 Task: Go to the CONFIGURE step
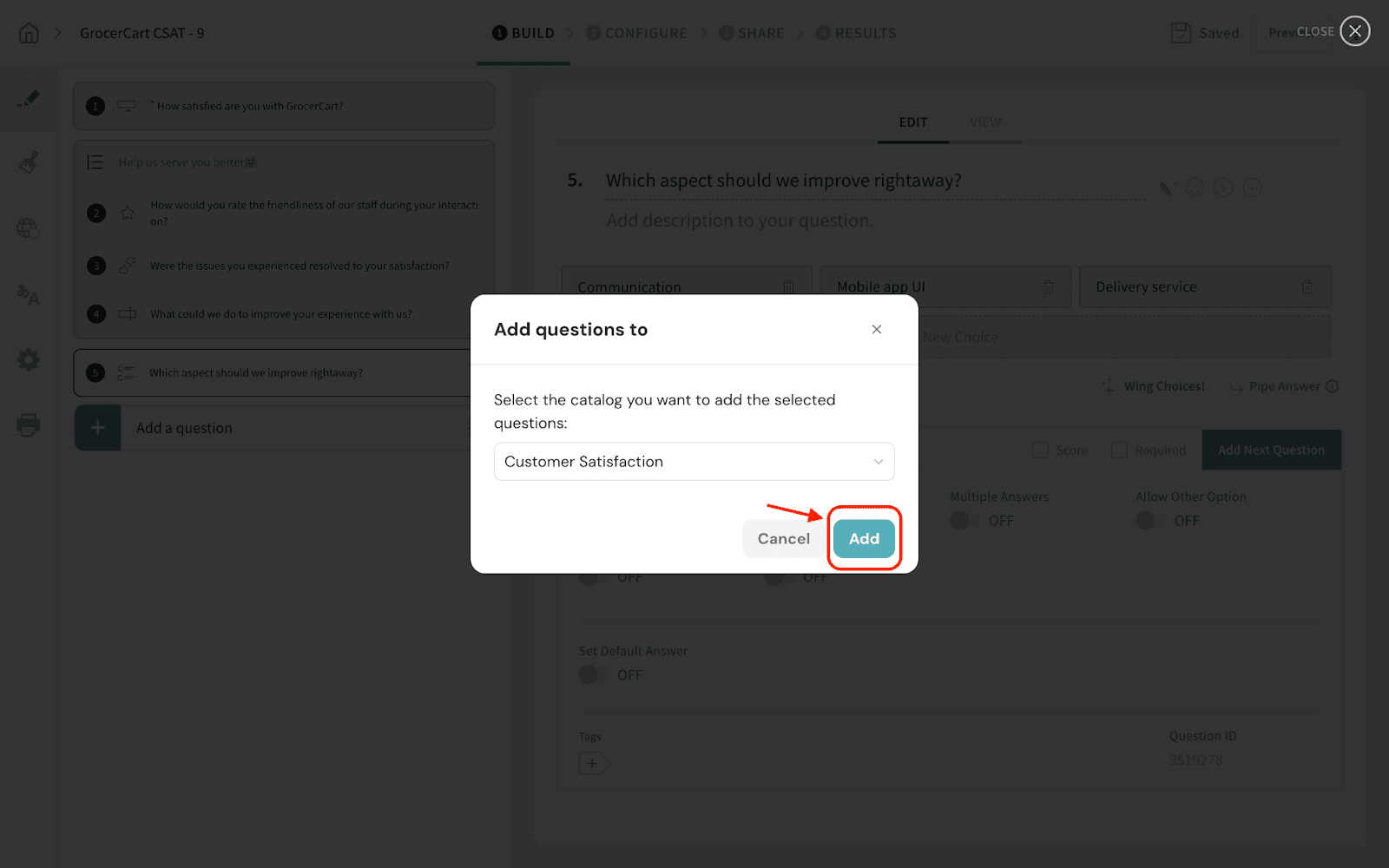coord(636,33)
